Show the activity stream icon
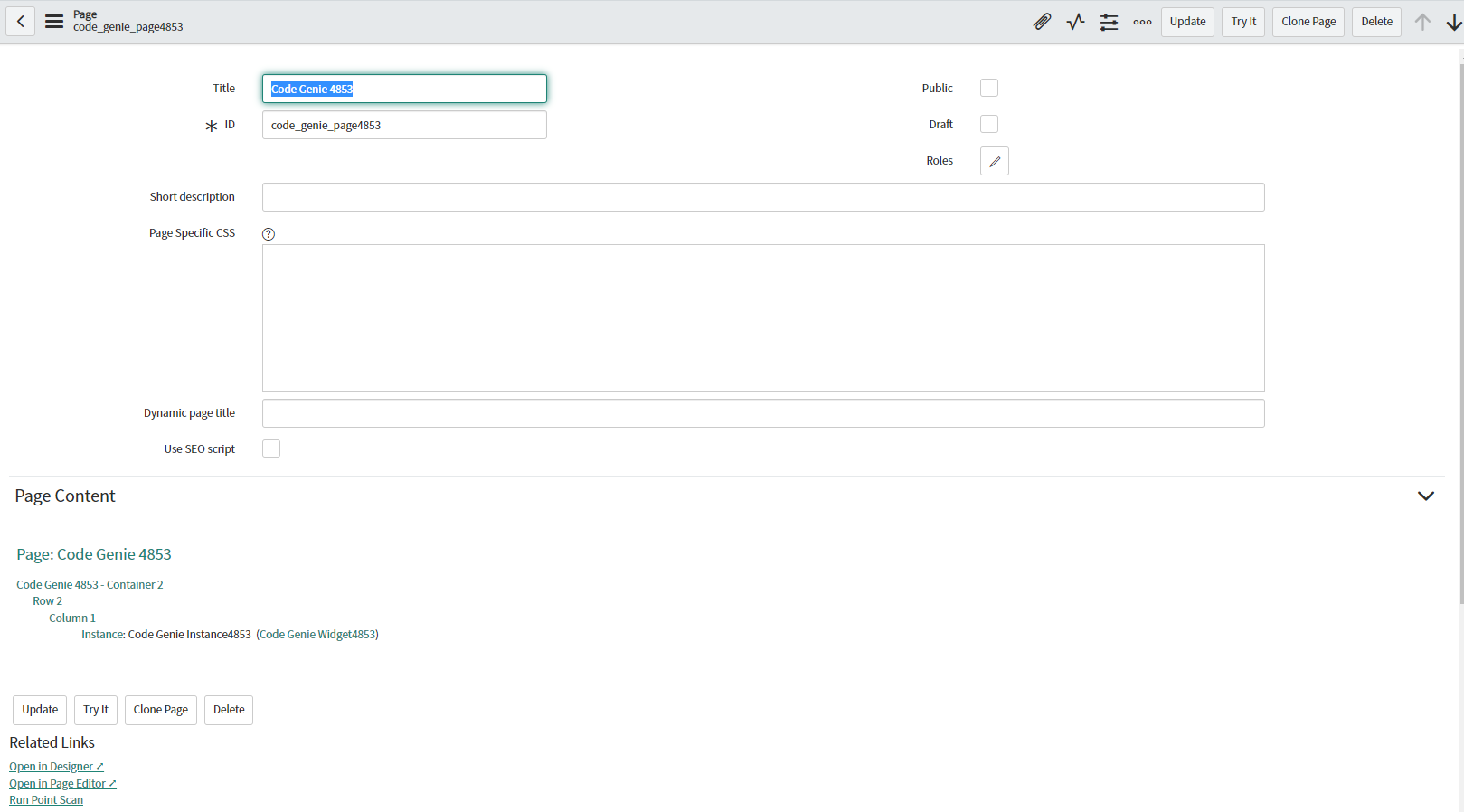This screenshot has height=812, width=1464. tap(1075, 22)
